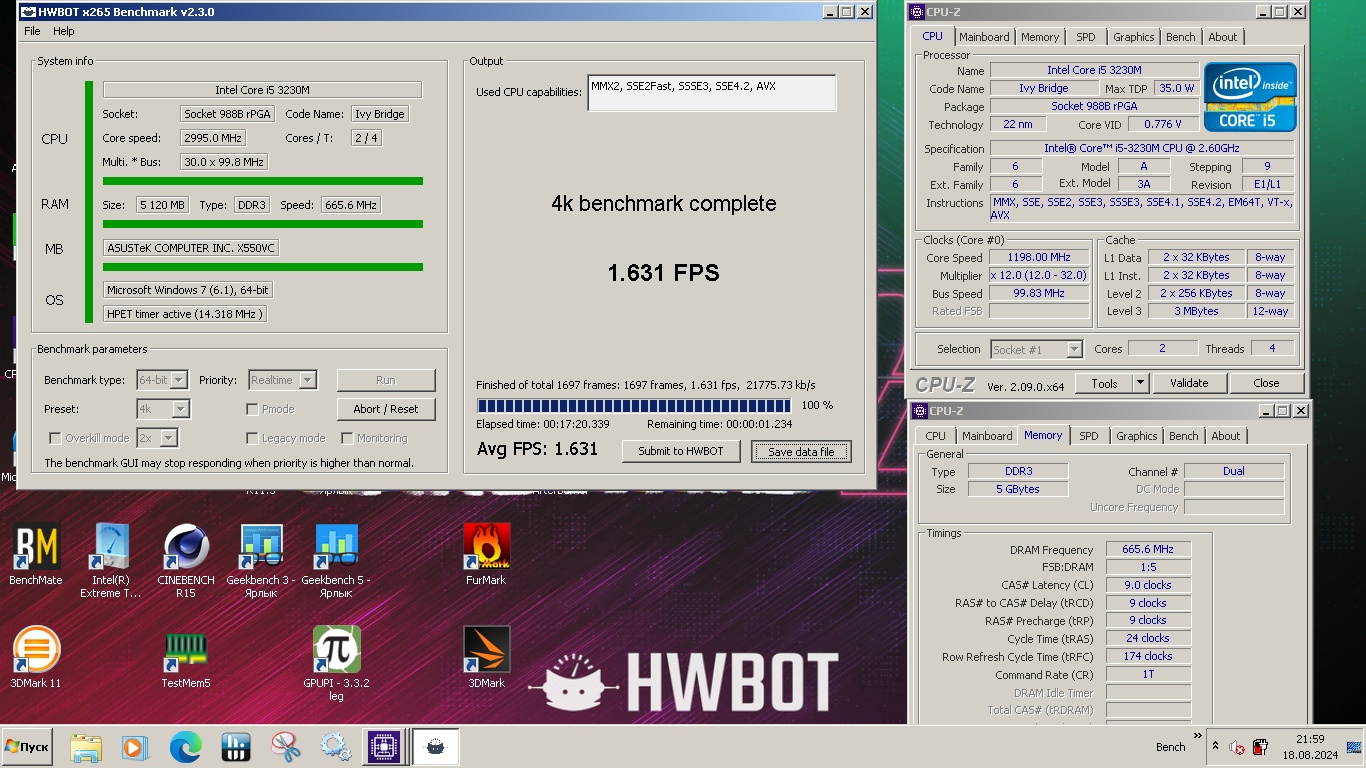The height and width of the screenshot is (768, 1366).
Task: Launch 3DMark desktop shortcut
Action: (486, 657)
